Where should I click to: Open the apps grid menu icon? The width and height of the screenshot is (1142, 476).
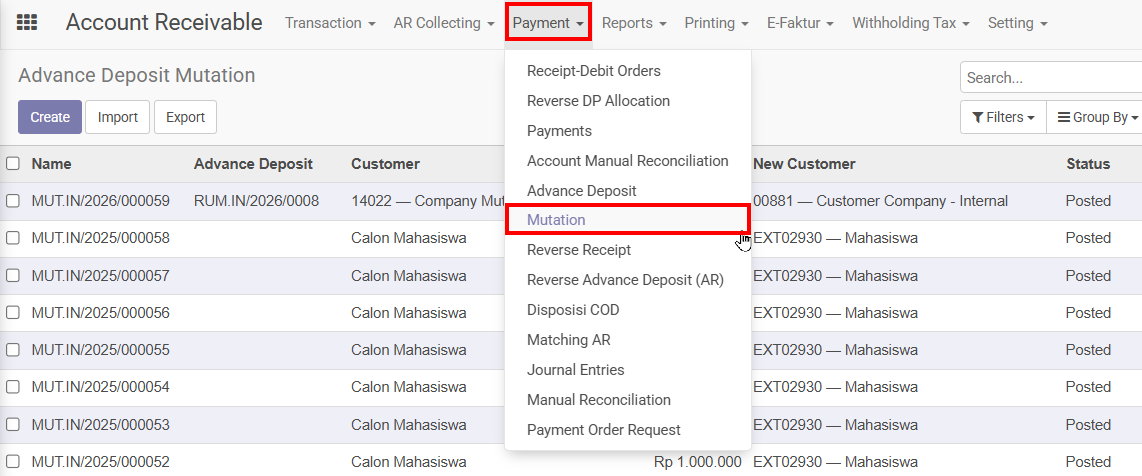pos(27,23)
